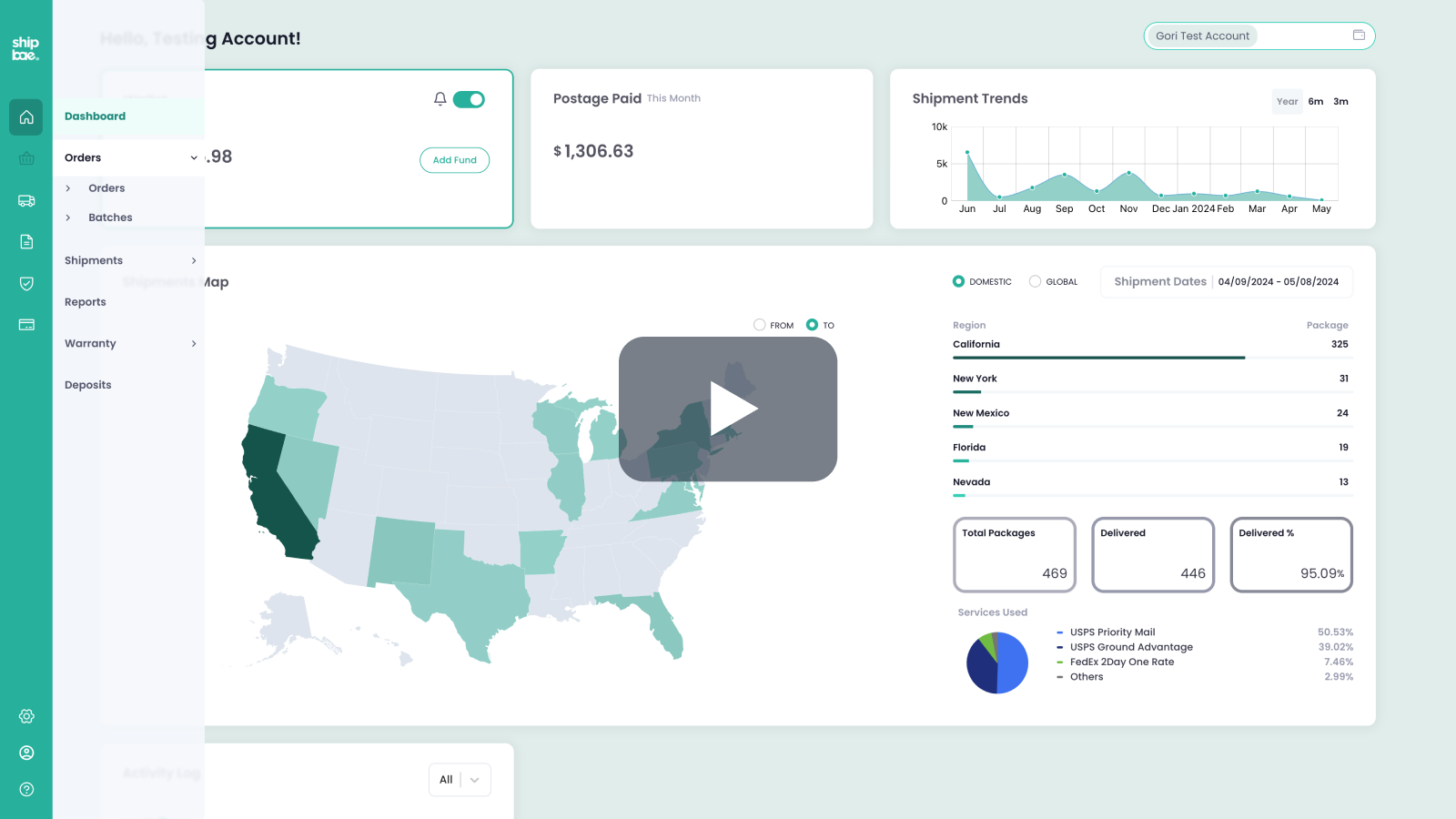Viewport: 1456px width, 819px height.
Task: Click the Services Used pie chart
Action: (997, 662)
